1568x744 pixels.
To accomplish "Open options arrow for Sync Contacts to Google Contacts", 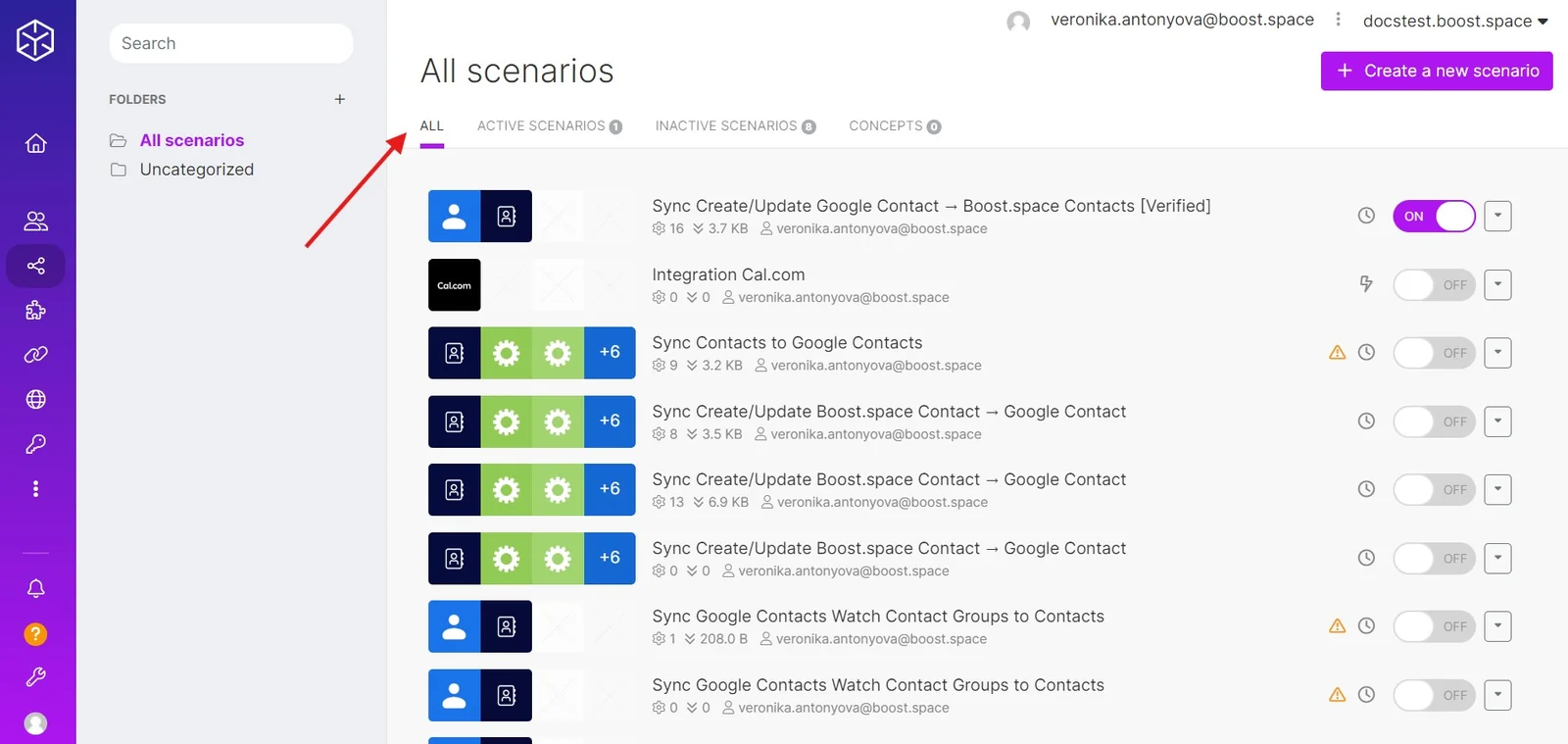I will click(x=1497, y=353).
